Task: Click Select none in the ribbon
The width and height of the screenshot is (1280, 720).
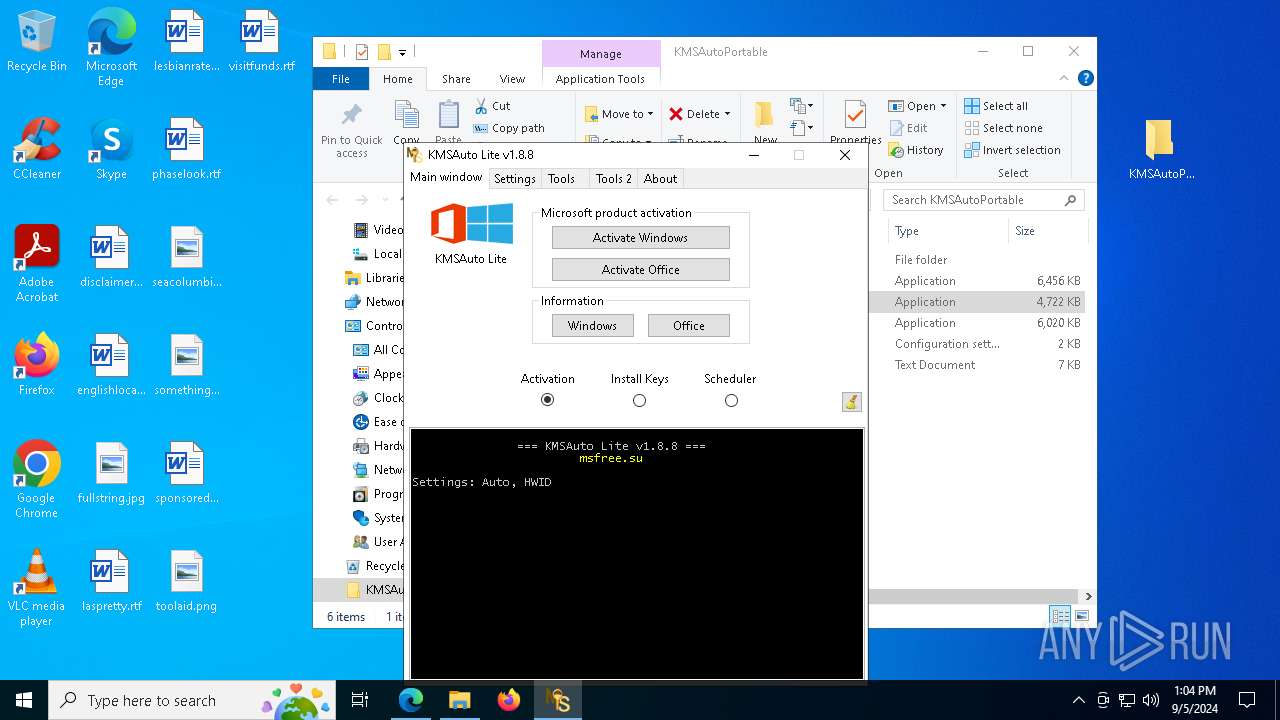Action: click(1003, 128)
